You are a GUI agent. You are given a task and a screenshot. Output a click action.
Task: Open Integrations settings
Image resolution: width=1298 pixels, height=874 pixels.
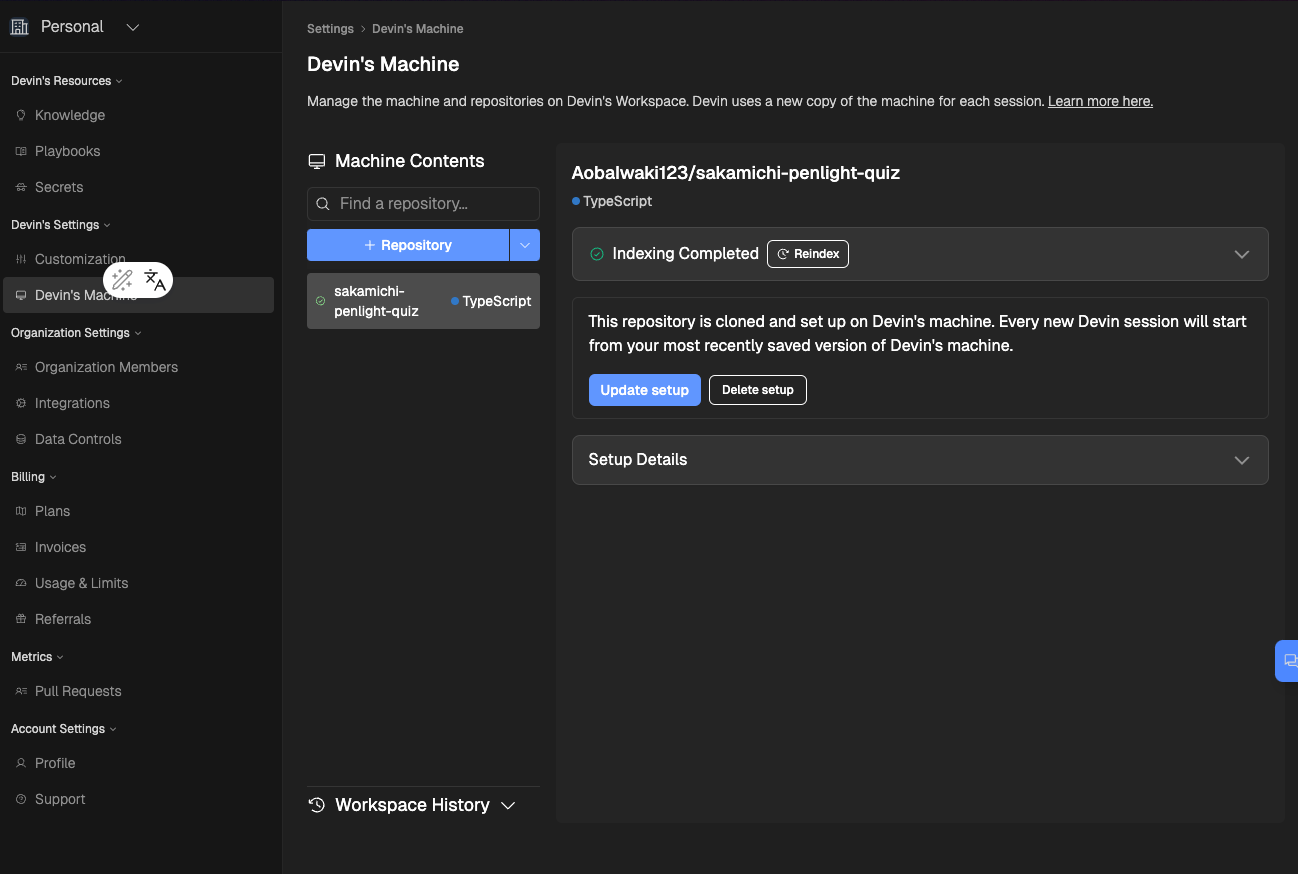coord(72,403)
